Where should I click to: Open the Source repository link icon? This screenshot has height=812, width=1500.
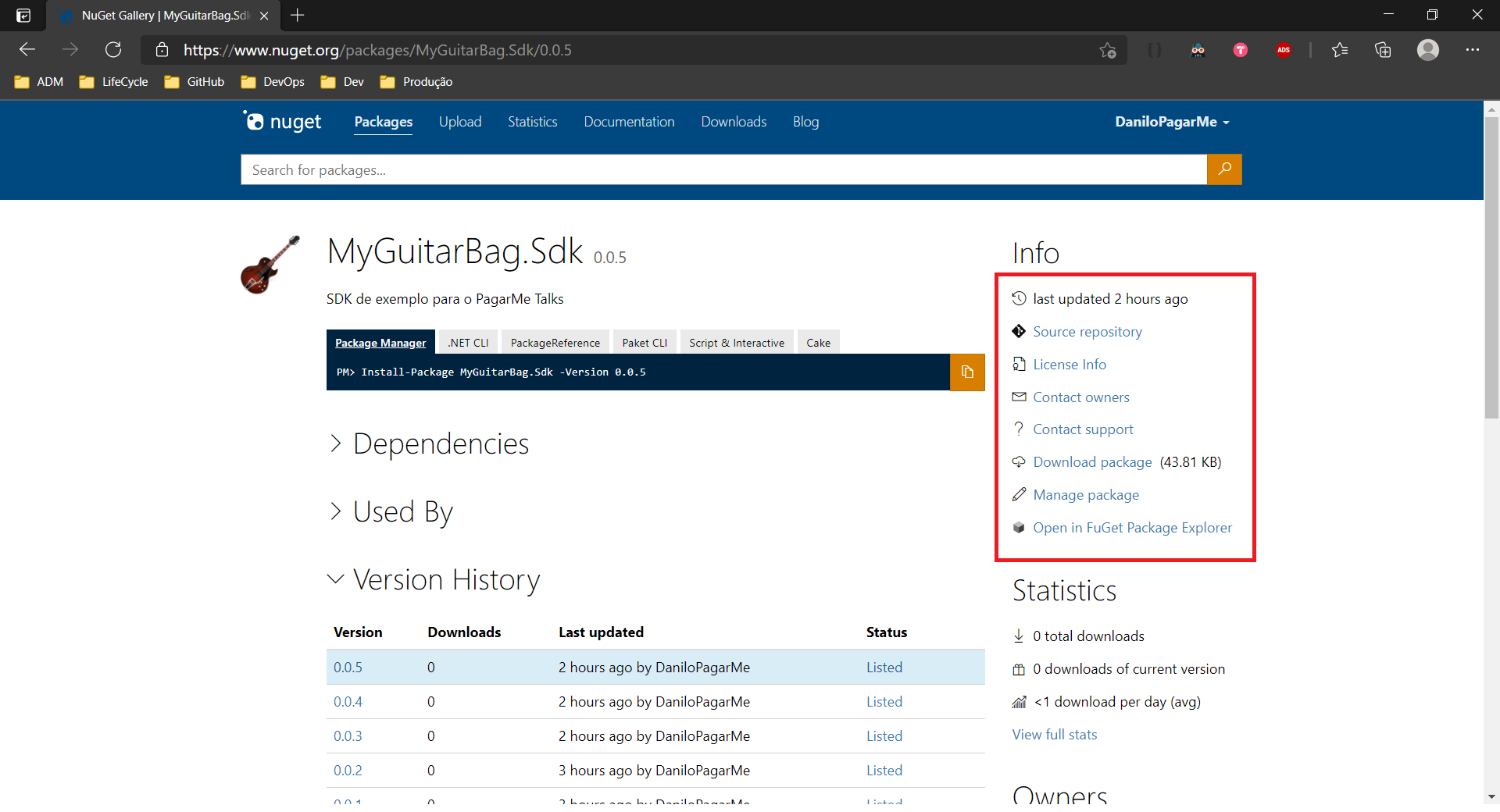click(x=1020, y=331)
